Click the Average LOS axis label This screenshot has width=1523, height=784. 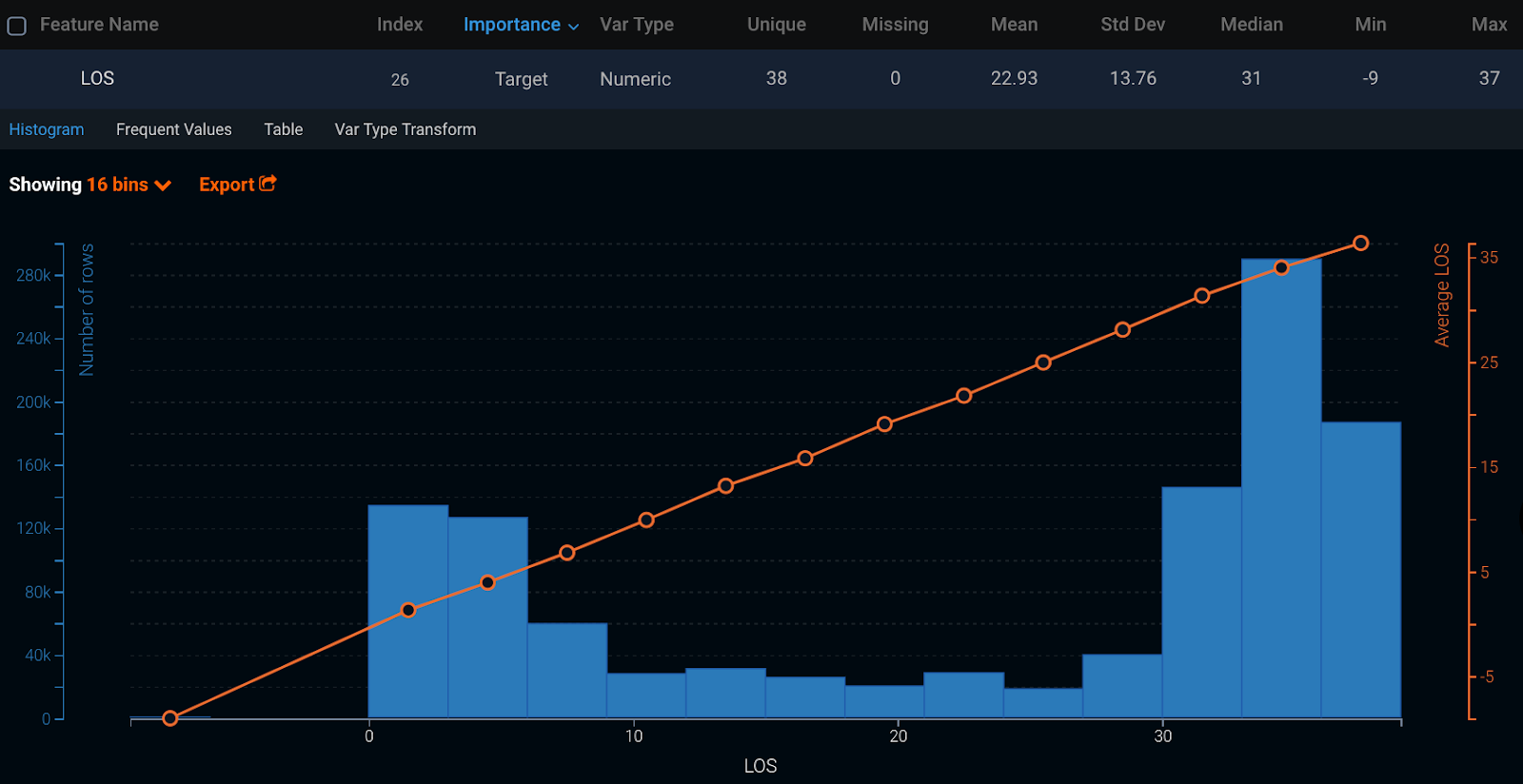point(1442,295)
